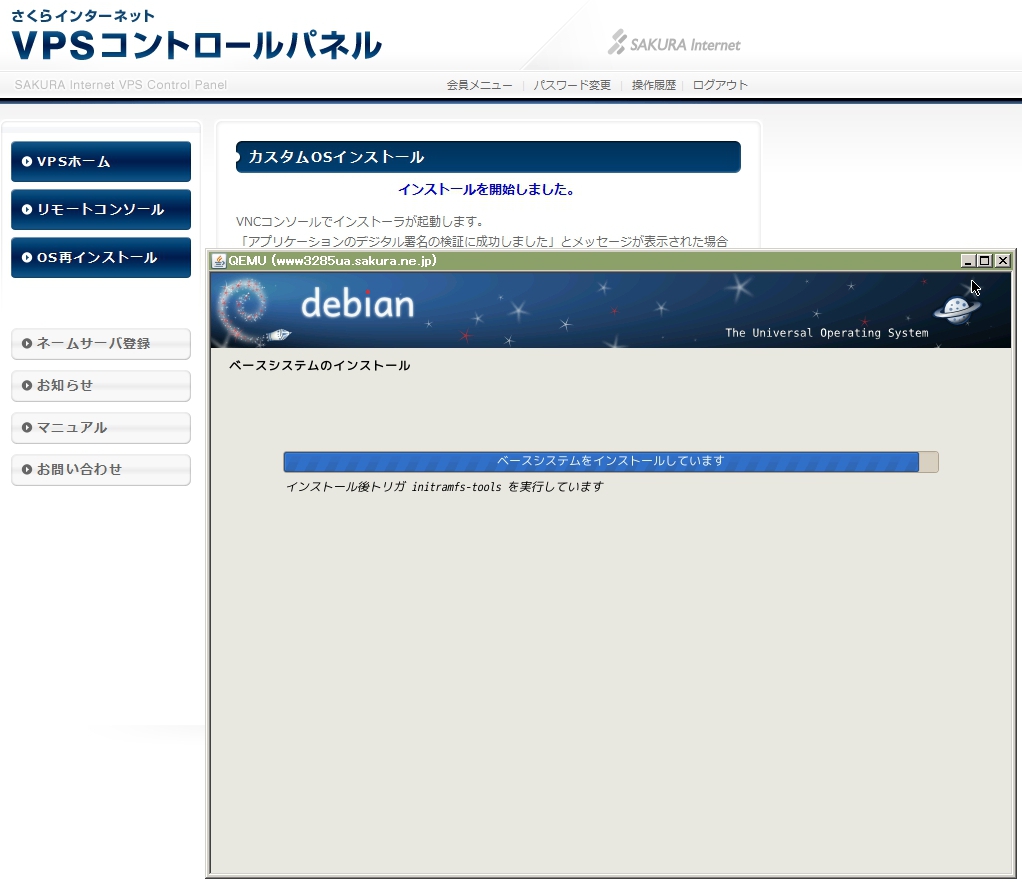Click the ベースシステムのインストール heading
The image size is (1022, 882).
point(319,366)
